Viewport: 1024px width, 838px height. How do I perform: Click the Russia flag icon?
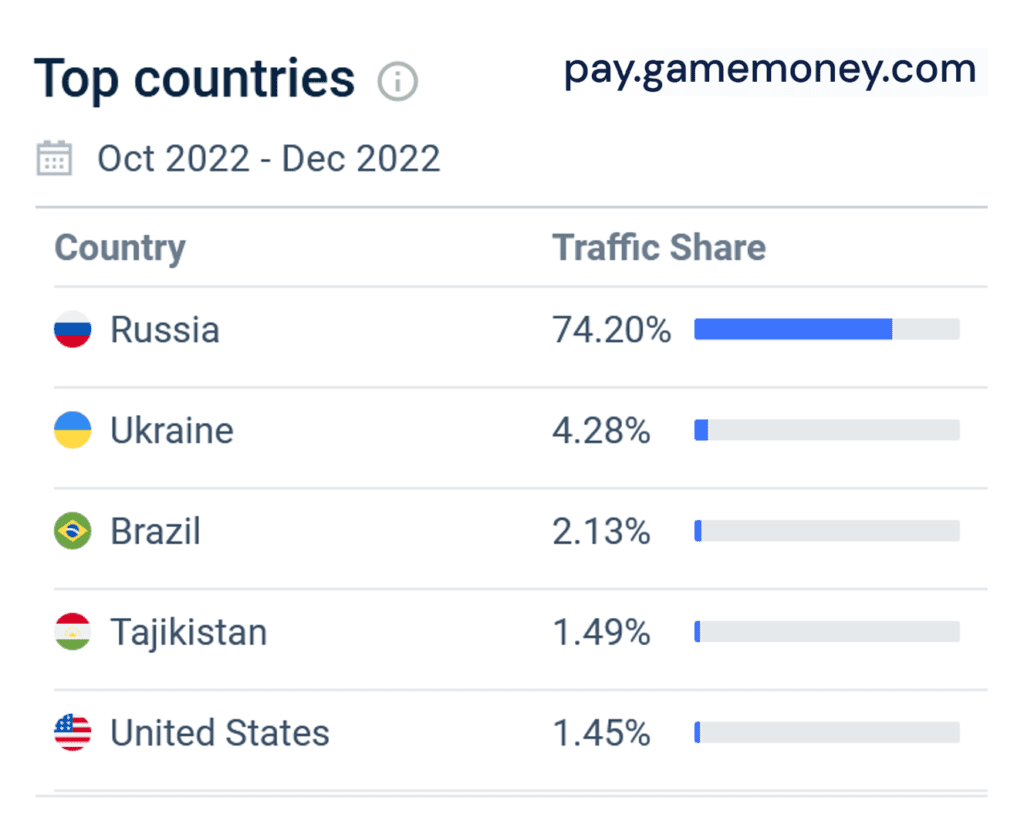[x=72, y=329]
